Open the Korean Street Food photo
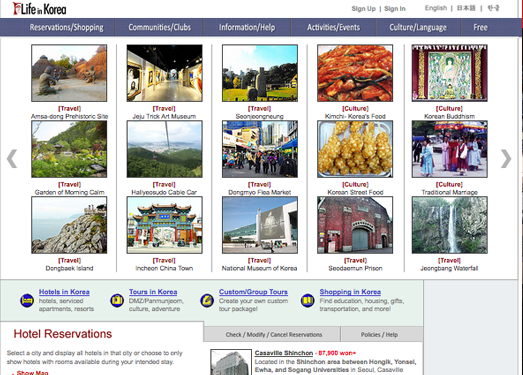The width and height of the screenshot is (523, 375). 355,149
